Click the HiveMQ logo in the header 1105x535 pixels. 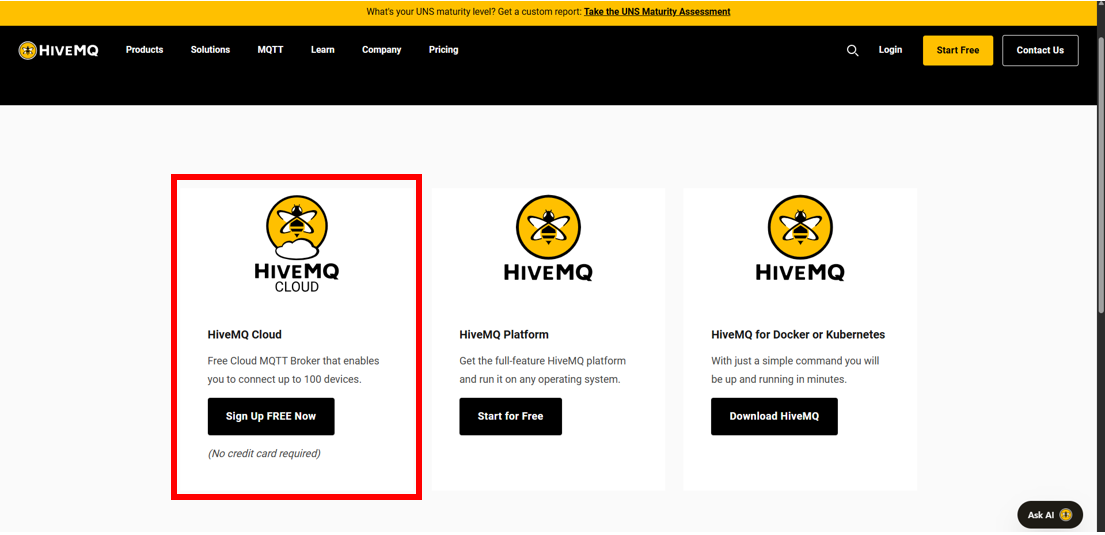click(58, 50)
